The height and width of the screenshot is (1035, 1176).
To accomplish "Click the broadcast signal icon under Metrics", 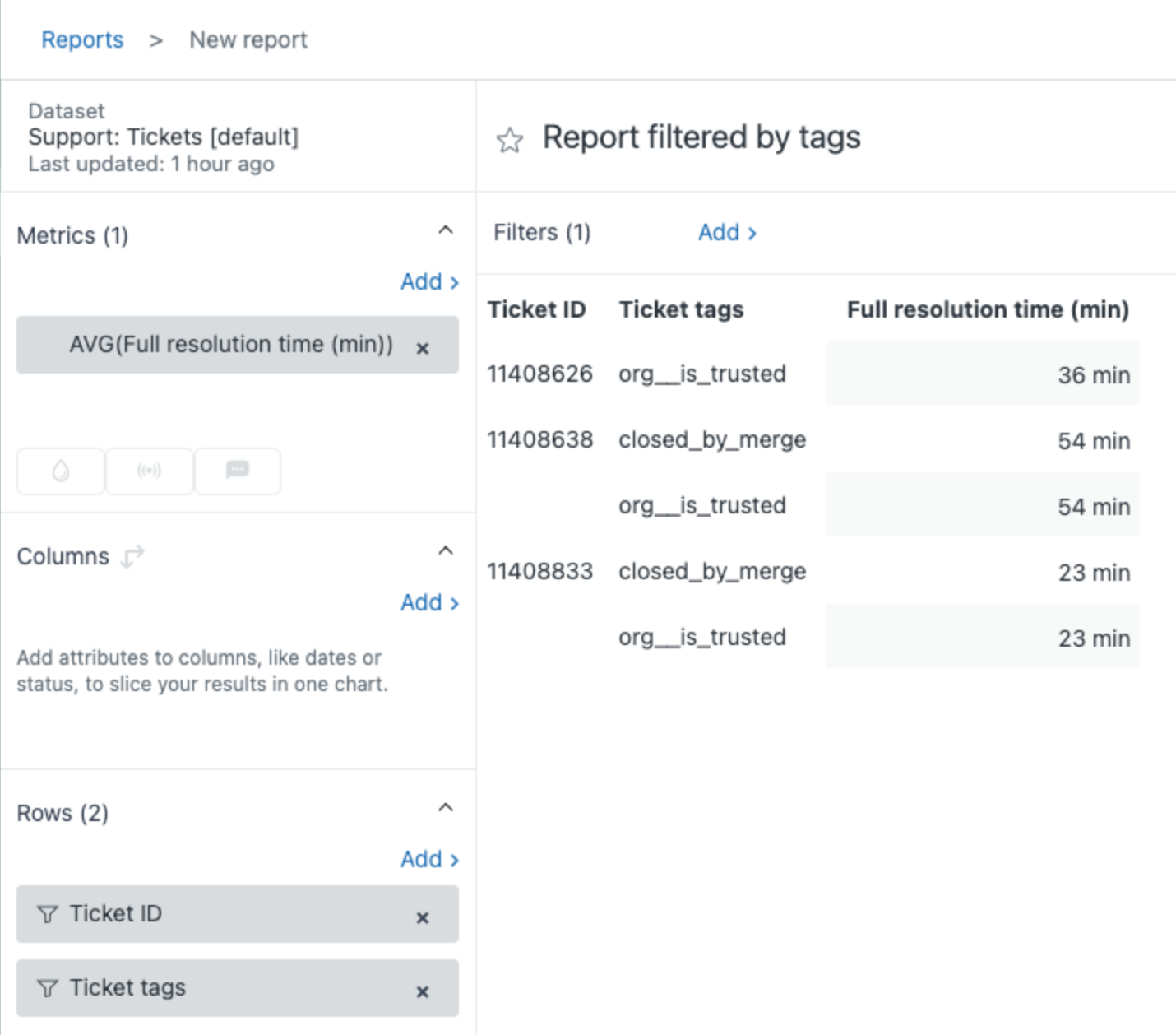I will tap(149, 471).
